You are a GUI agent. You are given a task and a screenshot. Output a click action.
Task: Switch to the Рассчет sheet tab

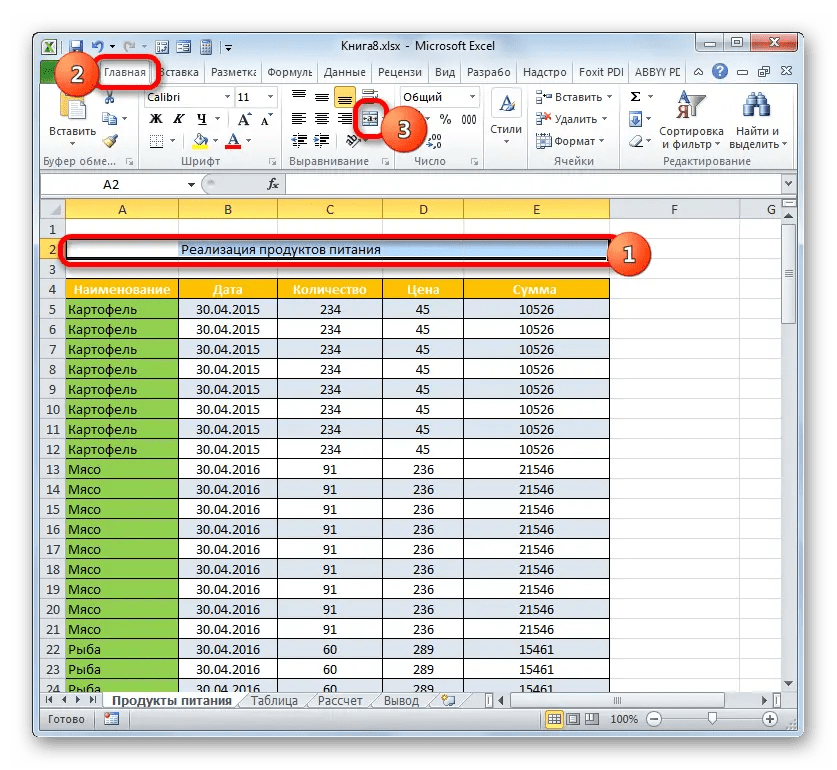(x=340, y=701)
